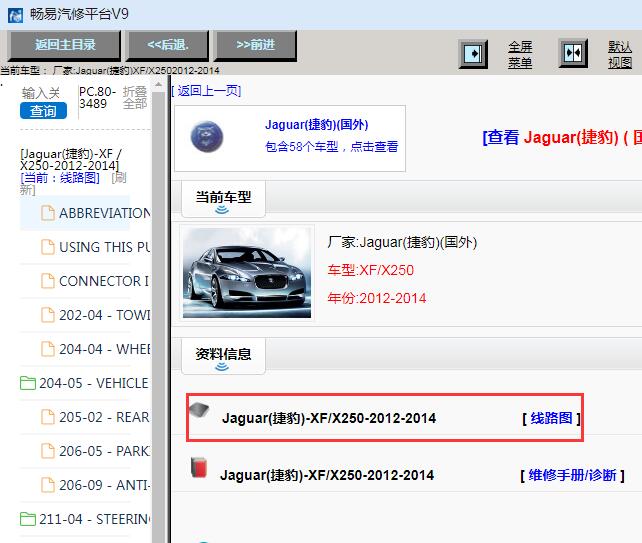642x543 pixels.
Task: Click document icon of USING THIS PU item
Action: (x=48, y=247)
